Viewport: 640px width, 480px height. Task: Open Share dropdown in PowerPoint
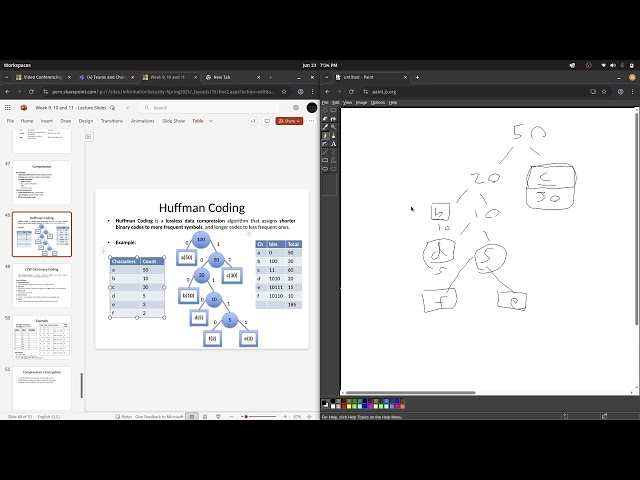click(x=289, y=121)
